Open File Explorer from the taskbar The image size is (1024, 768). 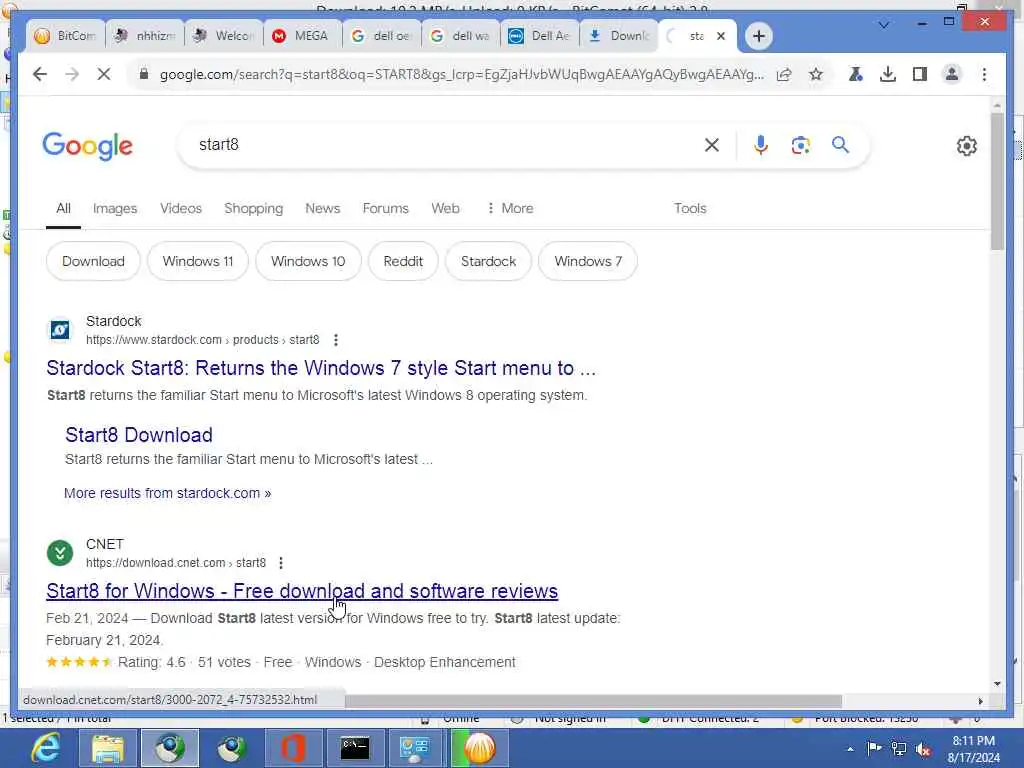[x=108, y=748]
